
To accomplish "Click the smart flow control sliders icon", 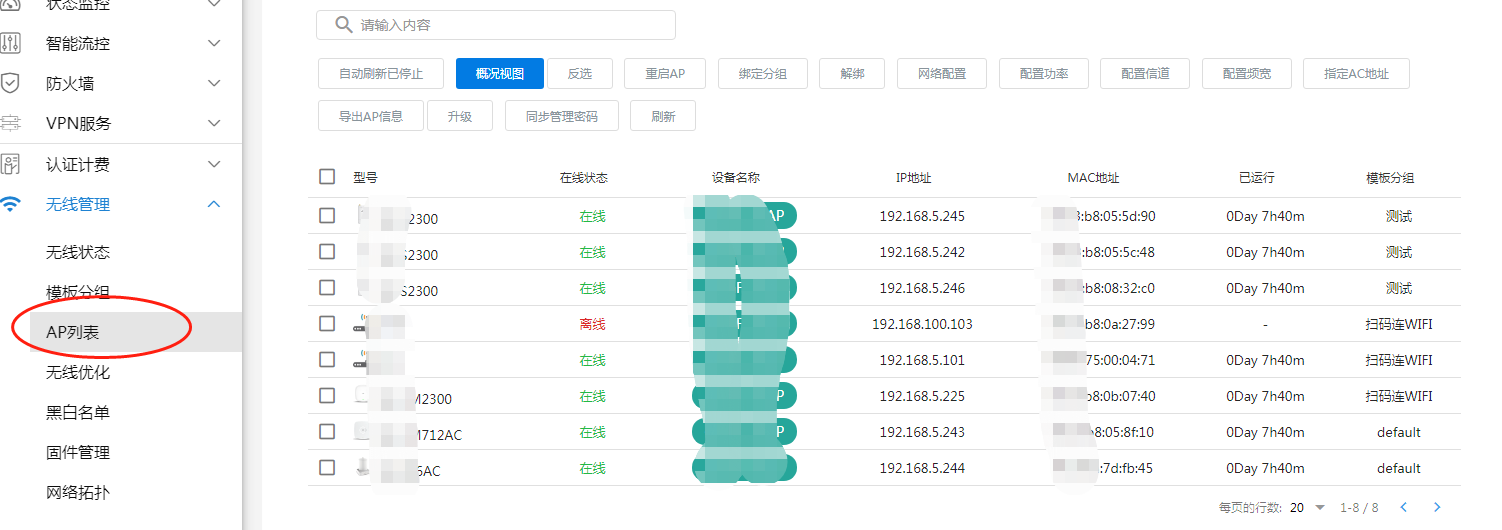I will coord(11,43).
